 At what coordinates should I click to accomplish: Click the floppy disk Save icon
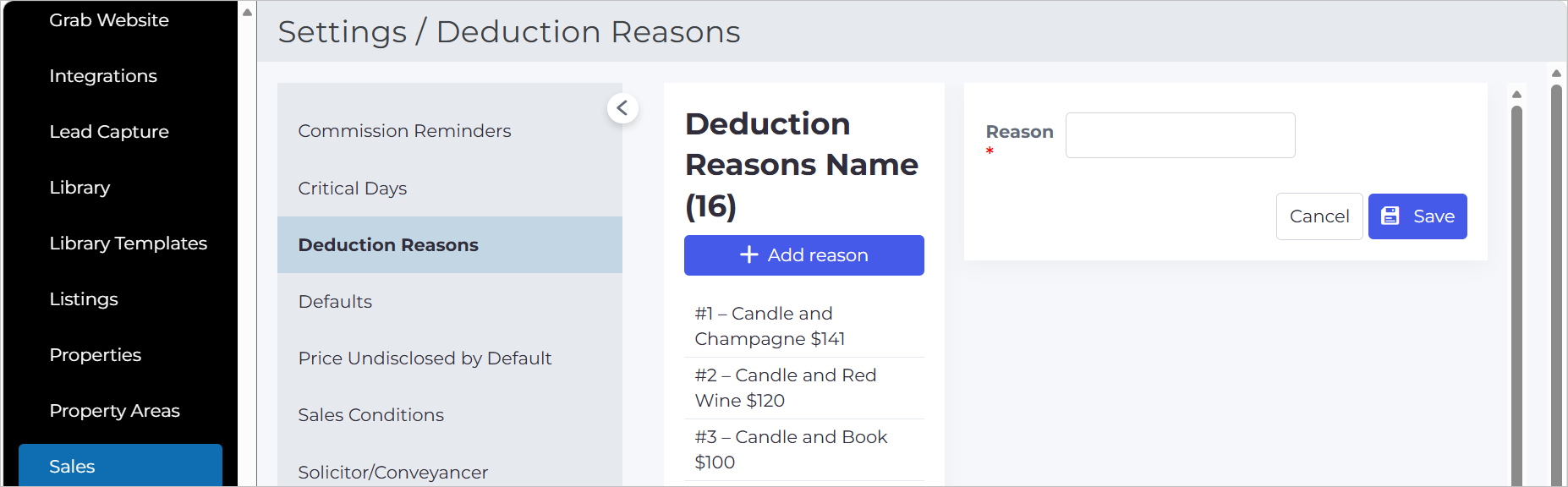pos(1390,216)
